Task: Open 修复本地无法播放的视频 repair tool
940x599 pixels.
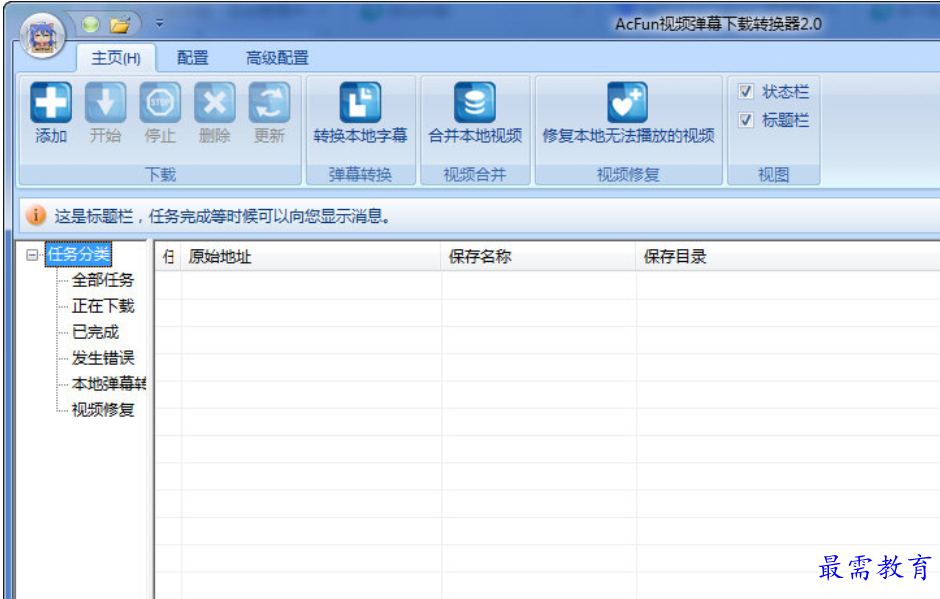Action: click(628, 113)
